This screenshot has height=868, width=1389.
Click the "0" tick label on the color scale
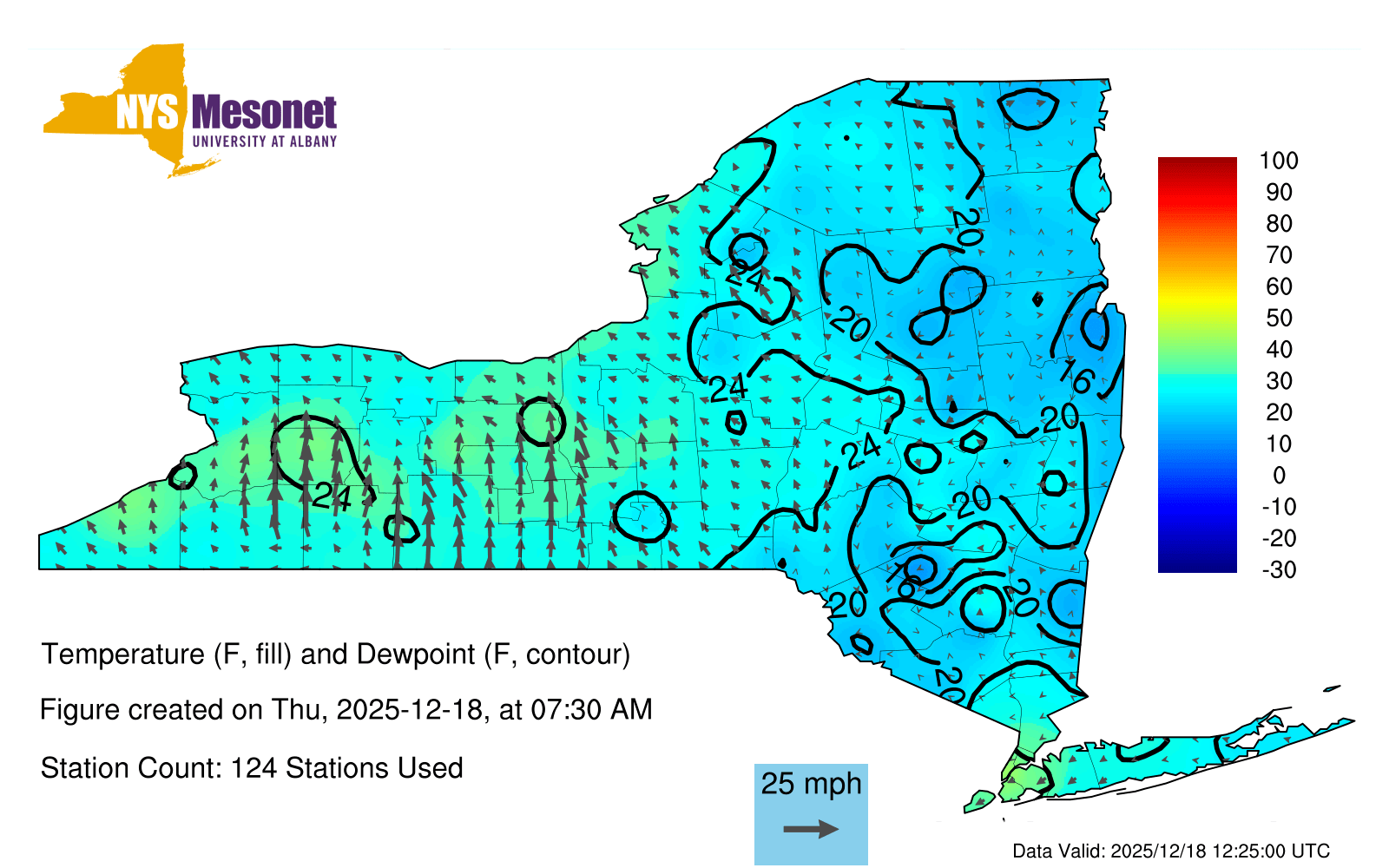point(1279,476)
